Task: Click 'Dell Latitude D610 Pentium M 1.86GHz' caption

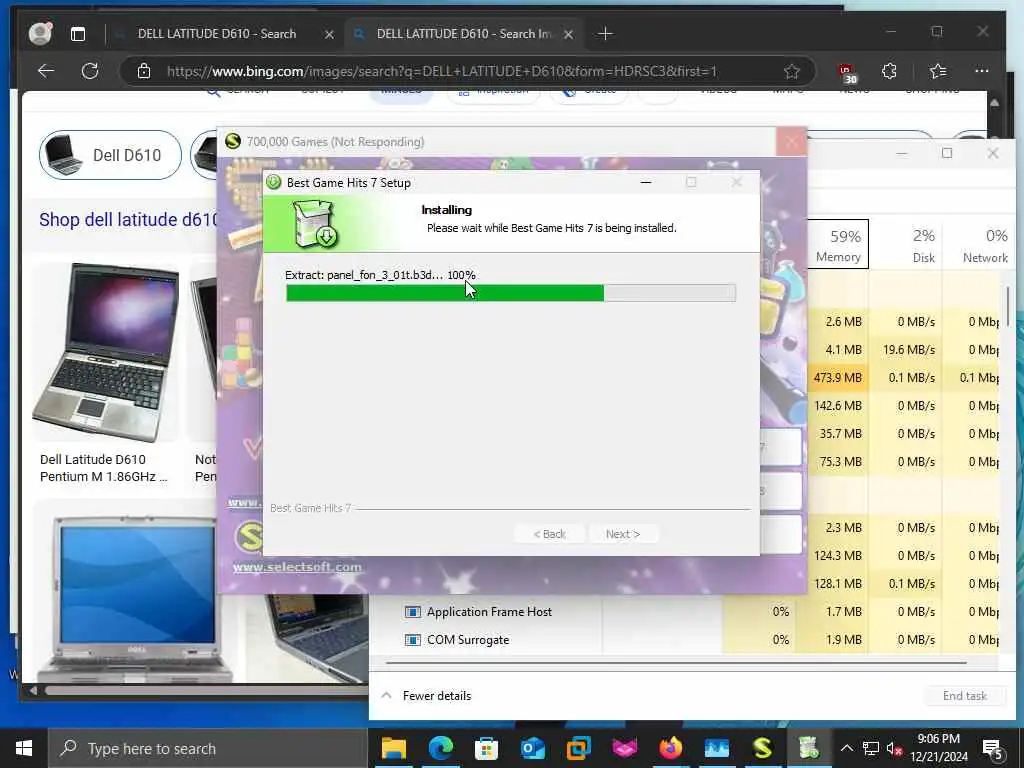Action: 104,468
